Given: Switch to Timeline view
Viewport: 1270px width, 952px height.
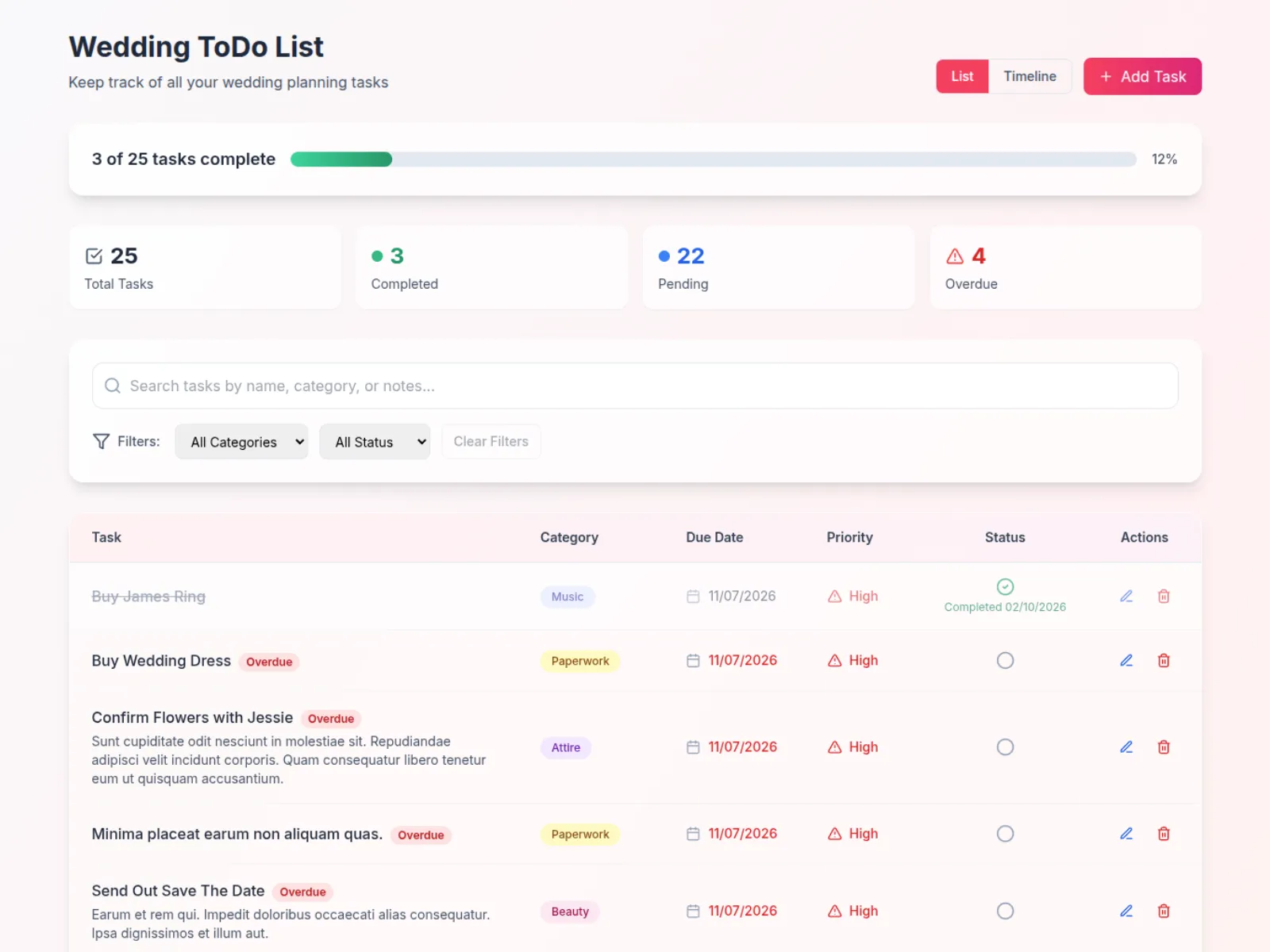Looking at the screenshot, I should pyautogui.click(x=1029, y=76).
